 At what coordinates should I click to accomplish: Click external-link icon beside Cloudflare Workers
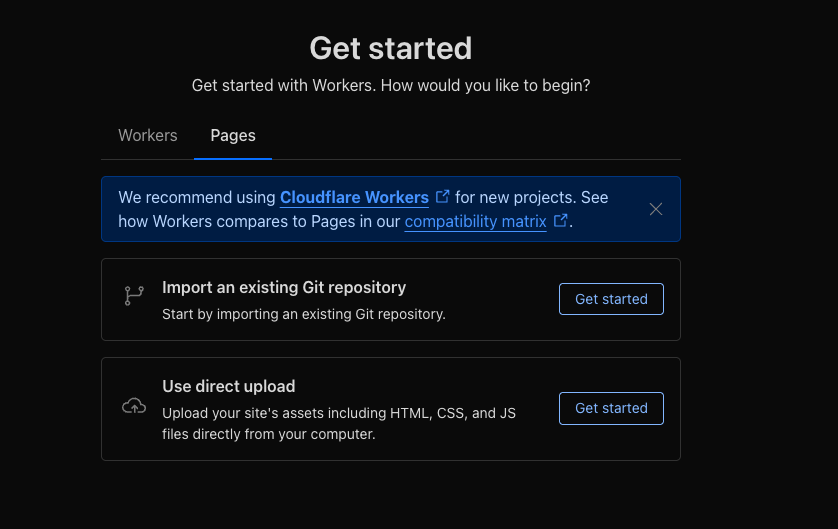click(443, 197)
